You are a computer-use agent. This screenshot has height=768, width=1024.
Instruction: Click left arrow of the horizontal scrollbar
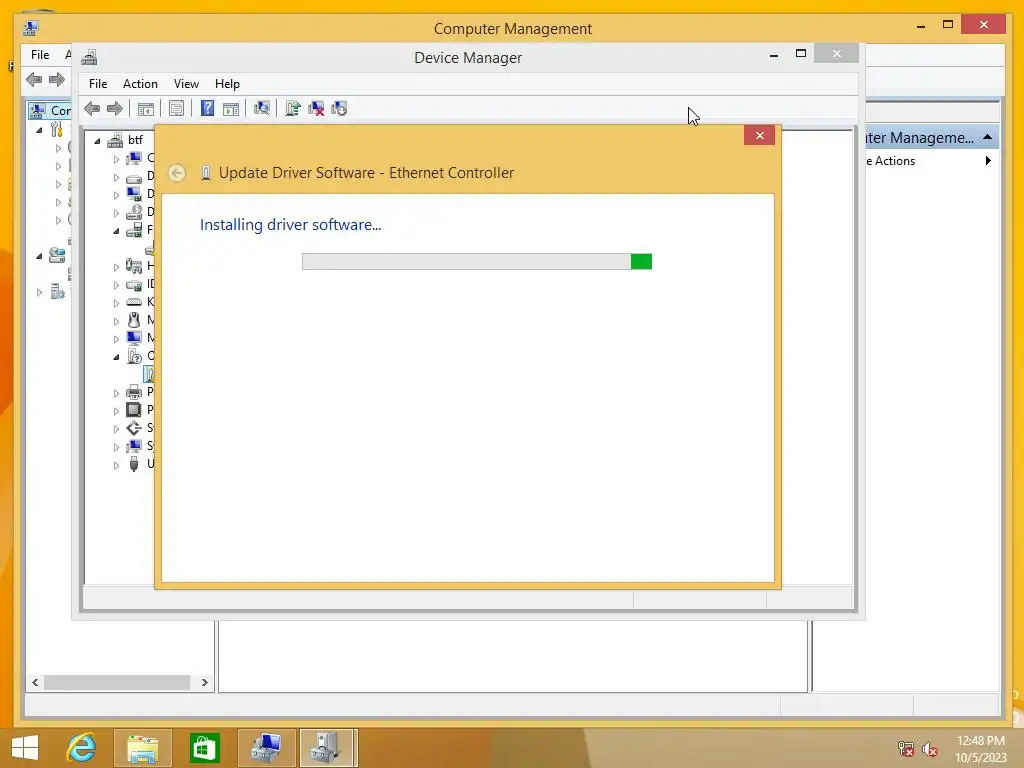35,682
